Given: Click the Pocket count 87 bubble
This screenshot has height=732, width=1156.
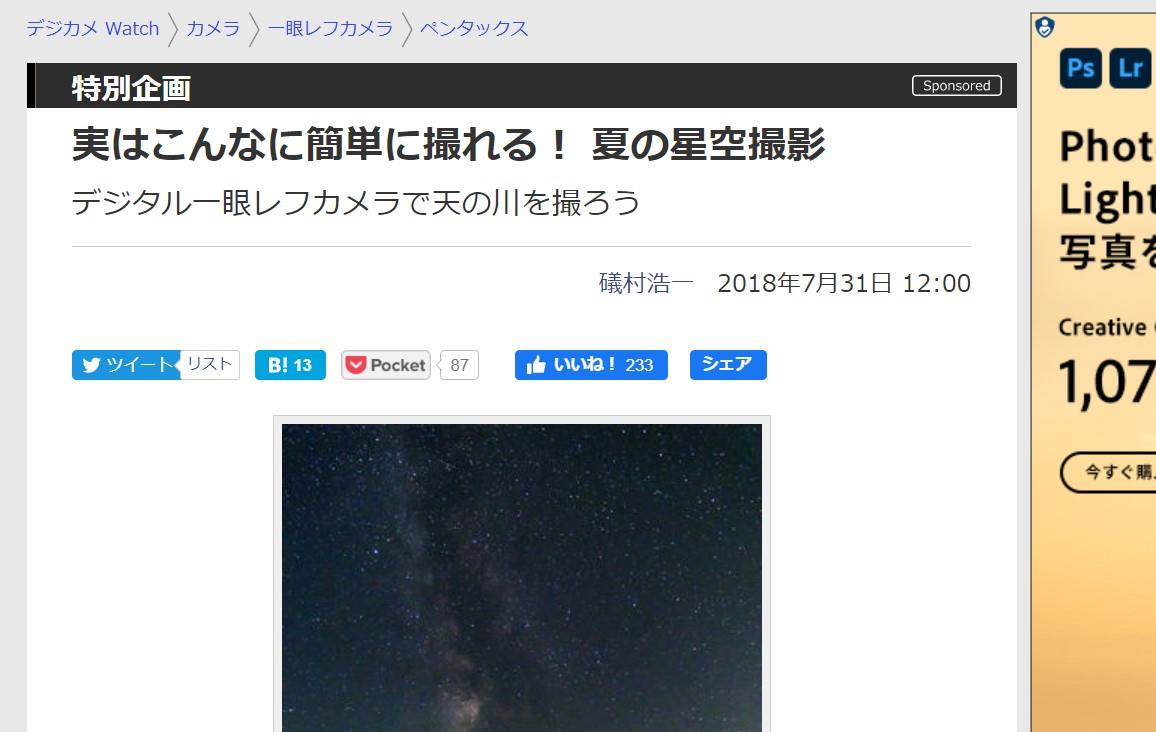Looking at the screenshot, I should click(x=459, y=365).
